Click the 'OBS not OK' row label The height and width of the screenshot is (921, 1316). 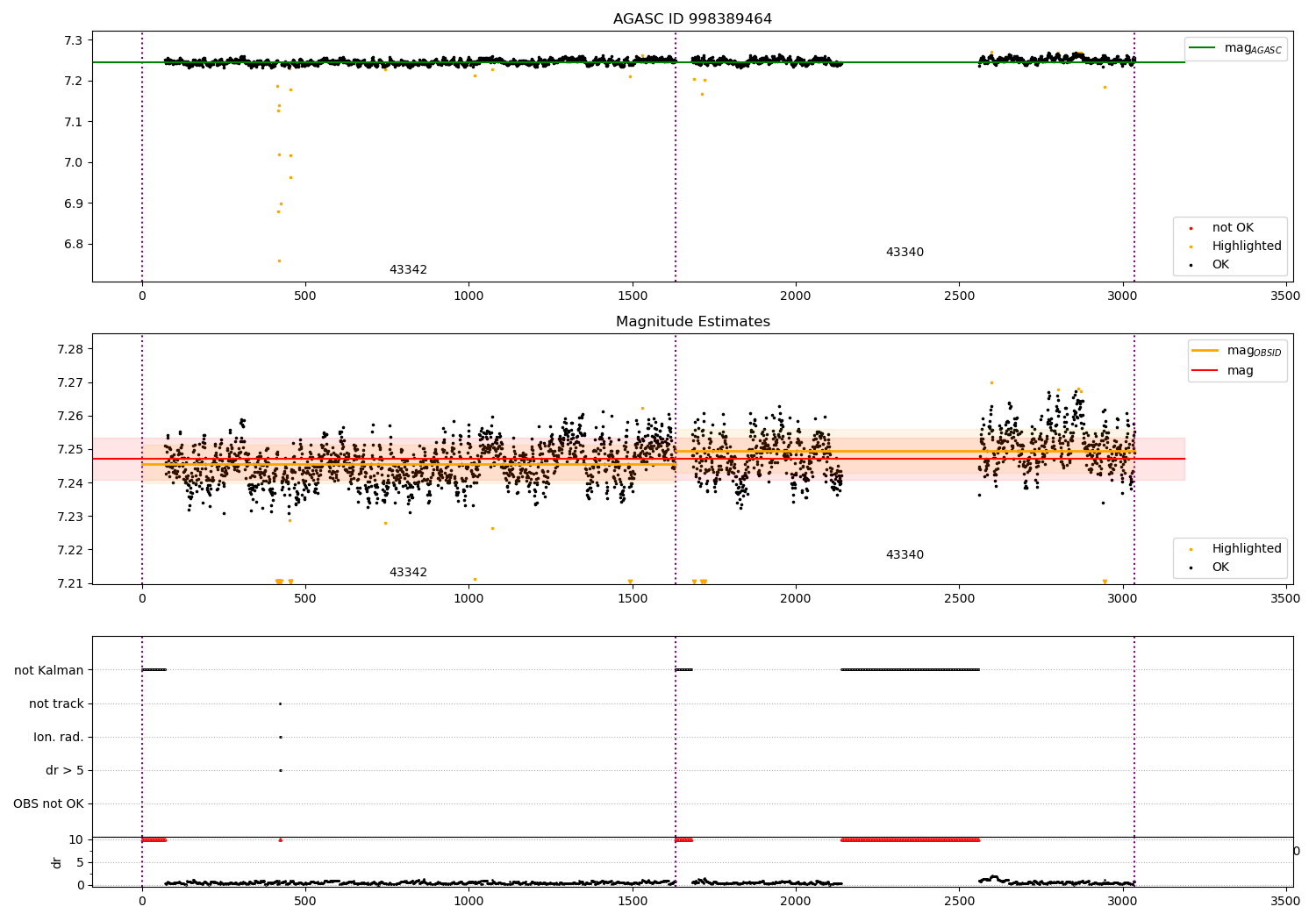49,804
